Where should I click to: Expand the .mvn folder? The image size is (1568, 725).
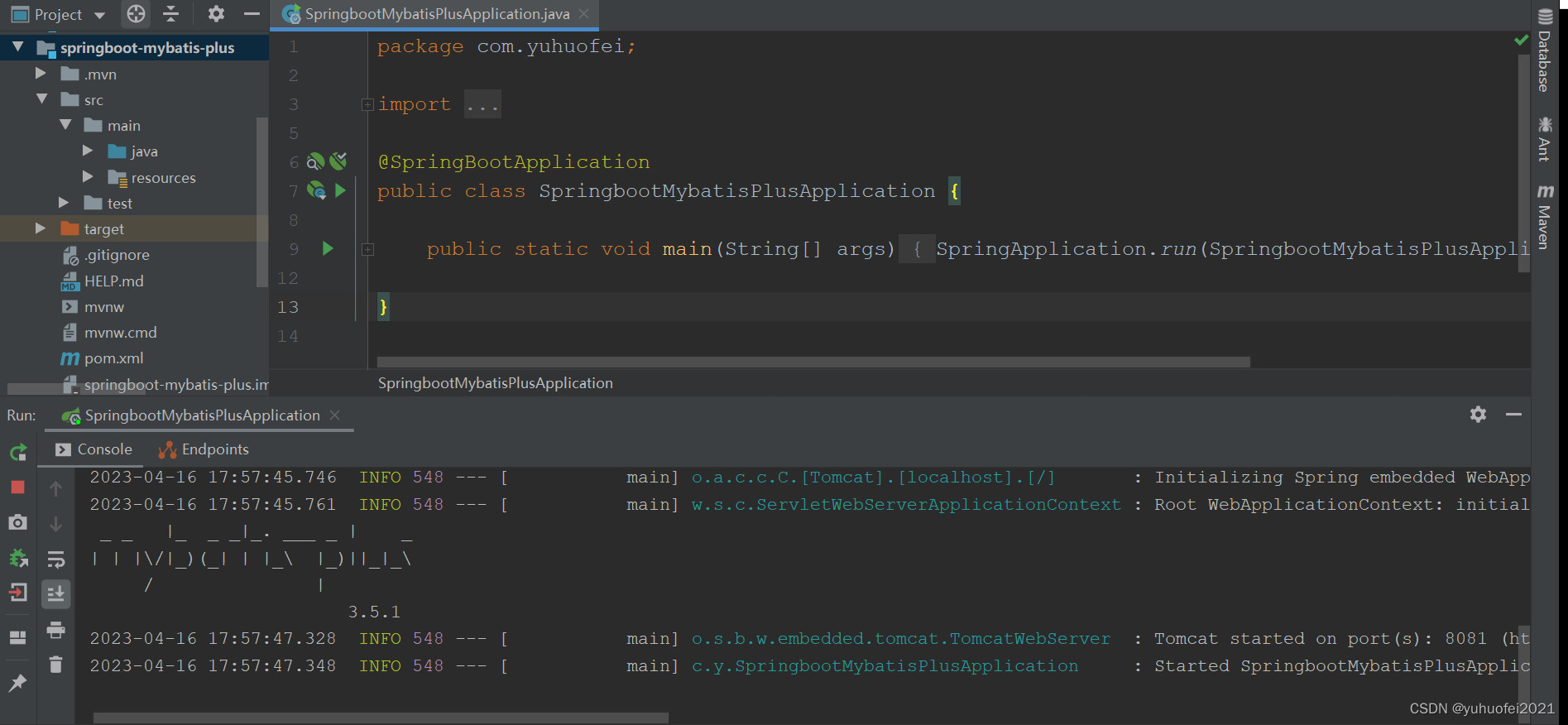(x=41, y=74)
